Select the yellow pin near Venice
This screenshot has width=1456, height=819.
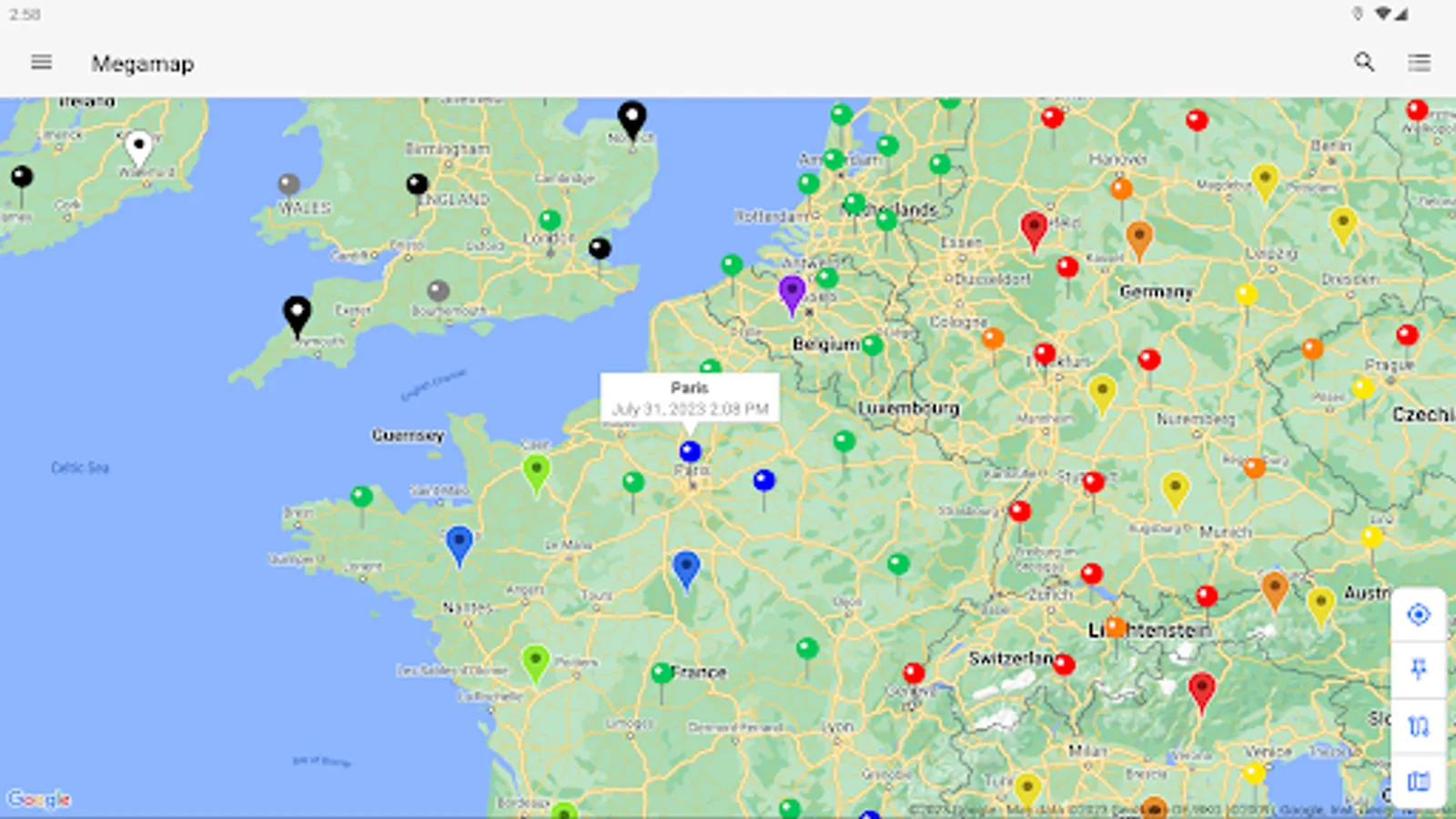pos(1254,774)
